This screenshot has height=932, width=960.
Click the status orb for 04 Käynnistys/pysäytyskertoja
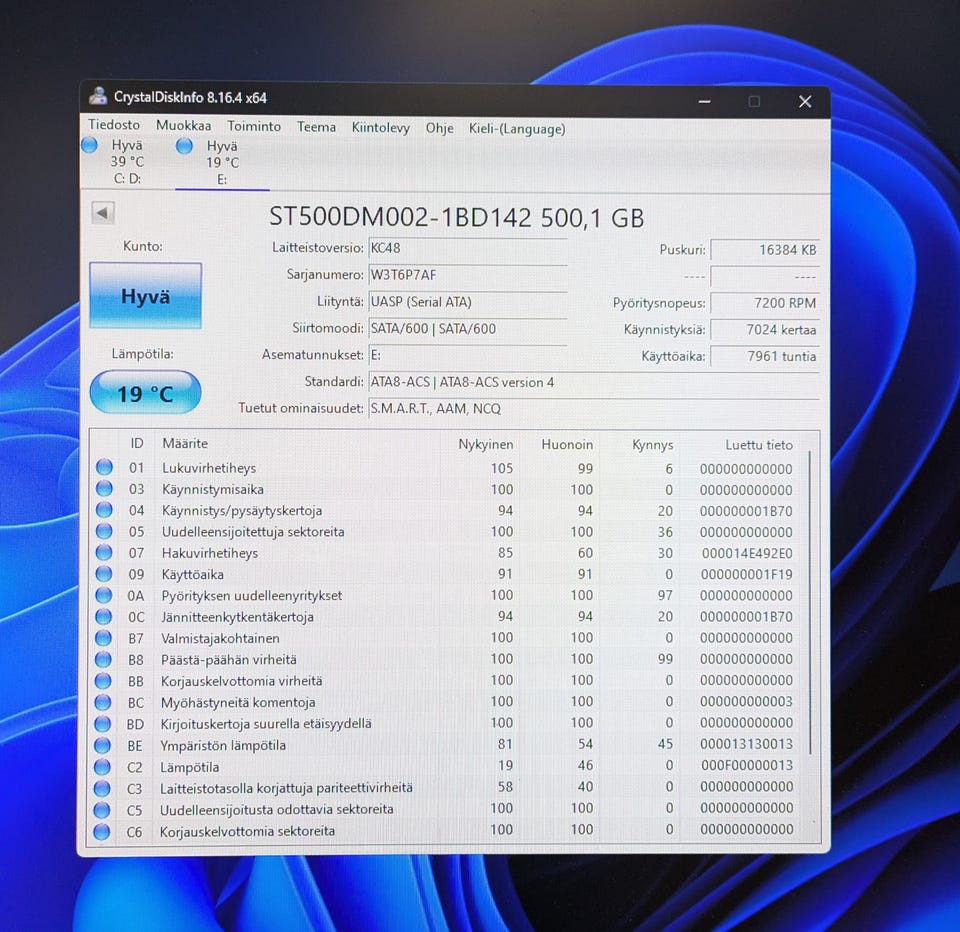(104, 509)
